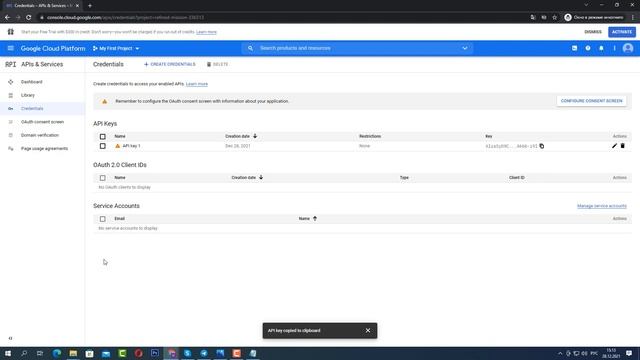The height and width of the screenshot is (360, 640).
Task: Dismiss the API key copied toast
Action: 368,331
